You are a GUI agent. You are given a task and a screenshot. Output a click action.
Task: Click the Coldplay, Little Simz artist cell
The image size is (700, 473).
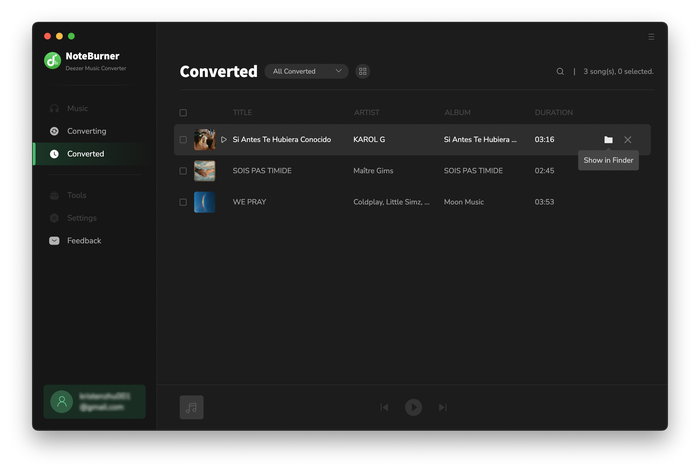[x=392, y=202]
